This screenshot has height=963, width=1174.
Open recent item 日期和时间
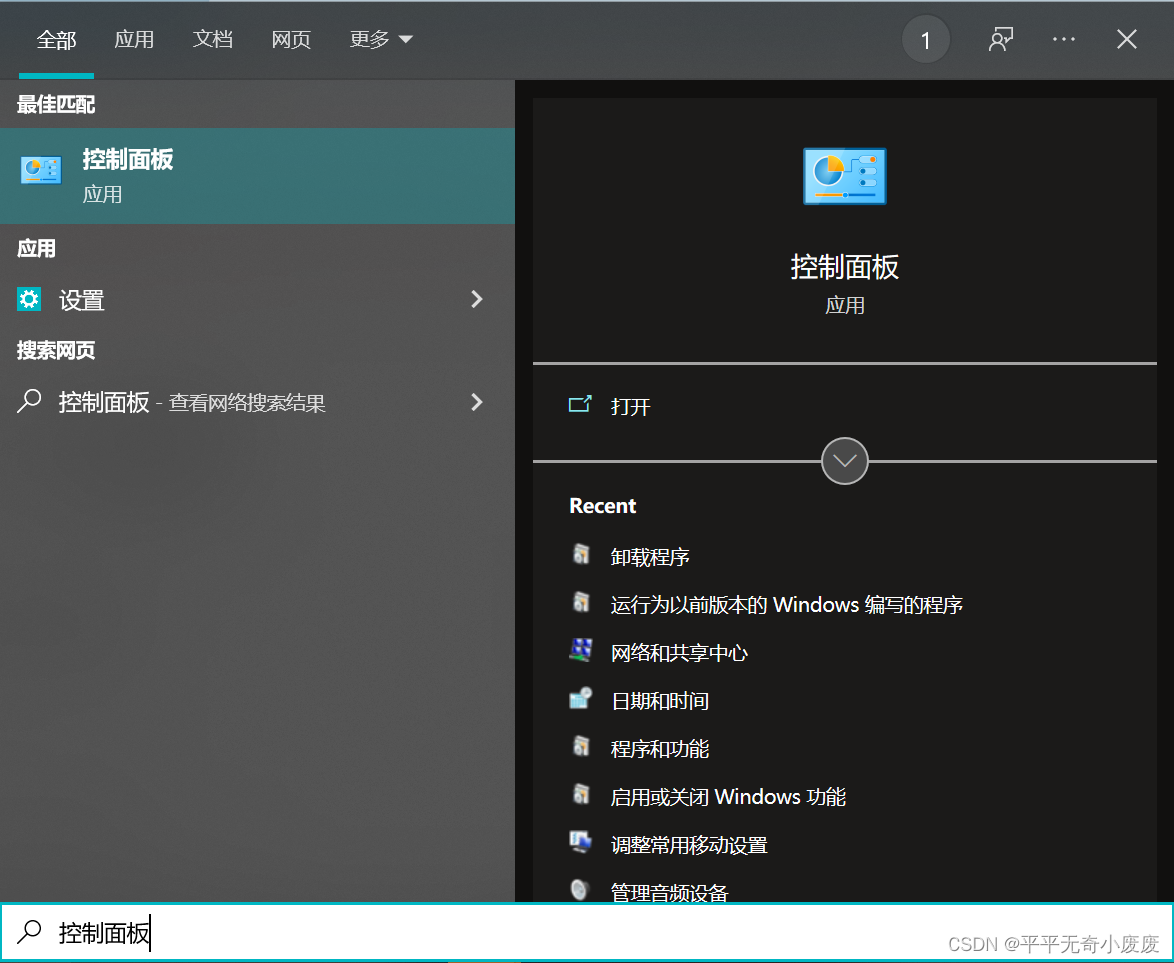(x=660, y=700)
